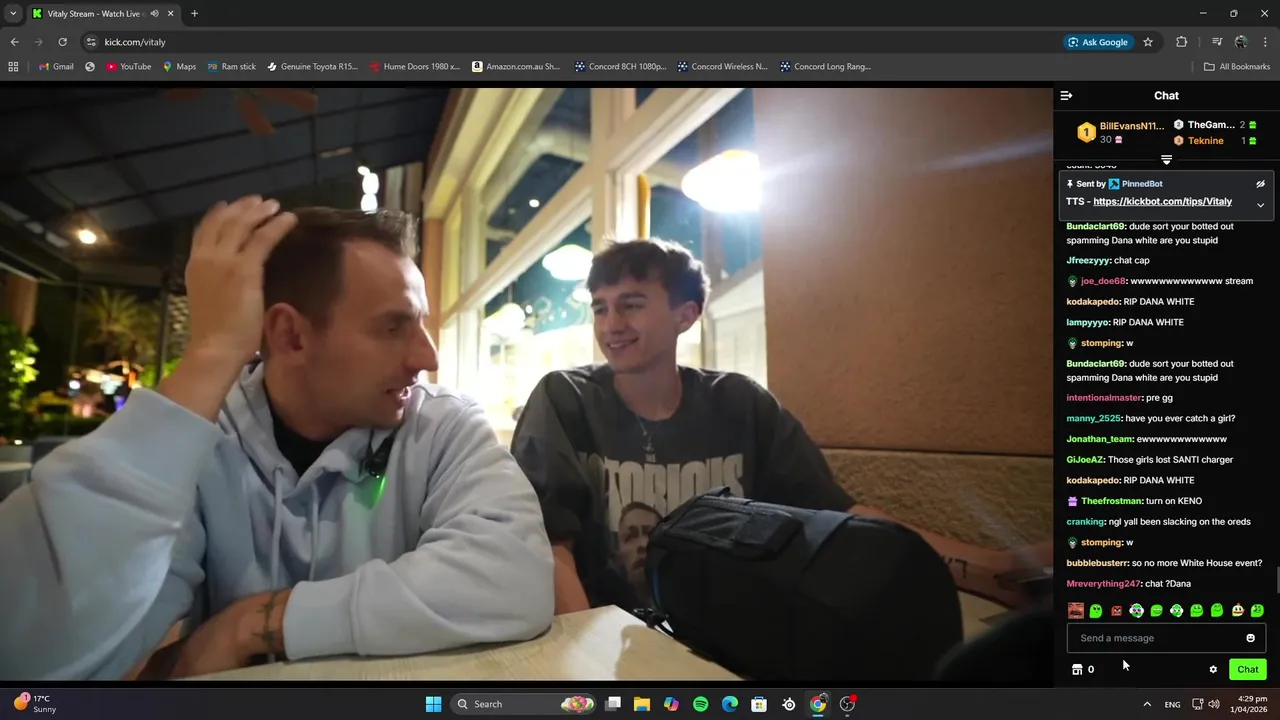
Task: Open PinnedBot user name
Action: 1142,184
